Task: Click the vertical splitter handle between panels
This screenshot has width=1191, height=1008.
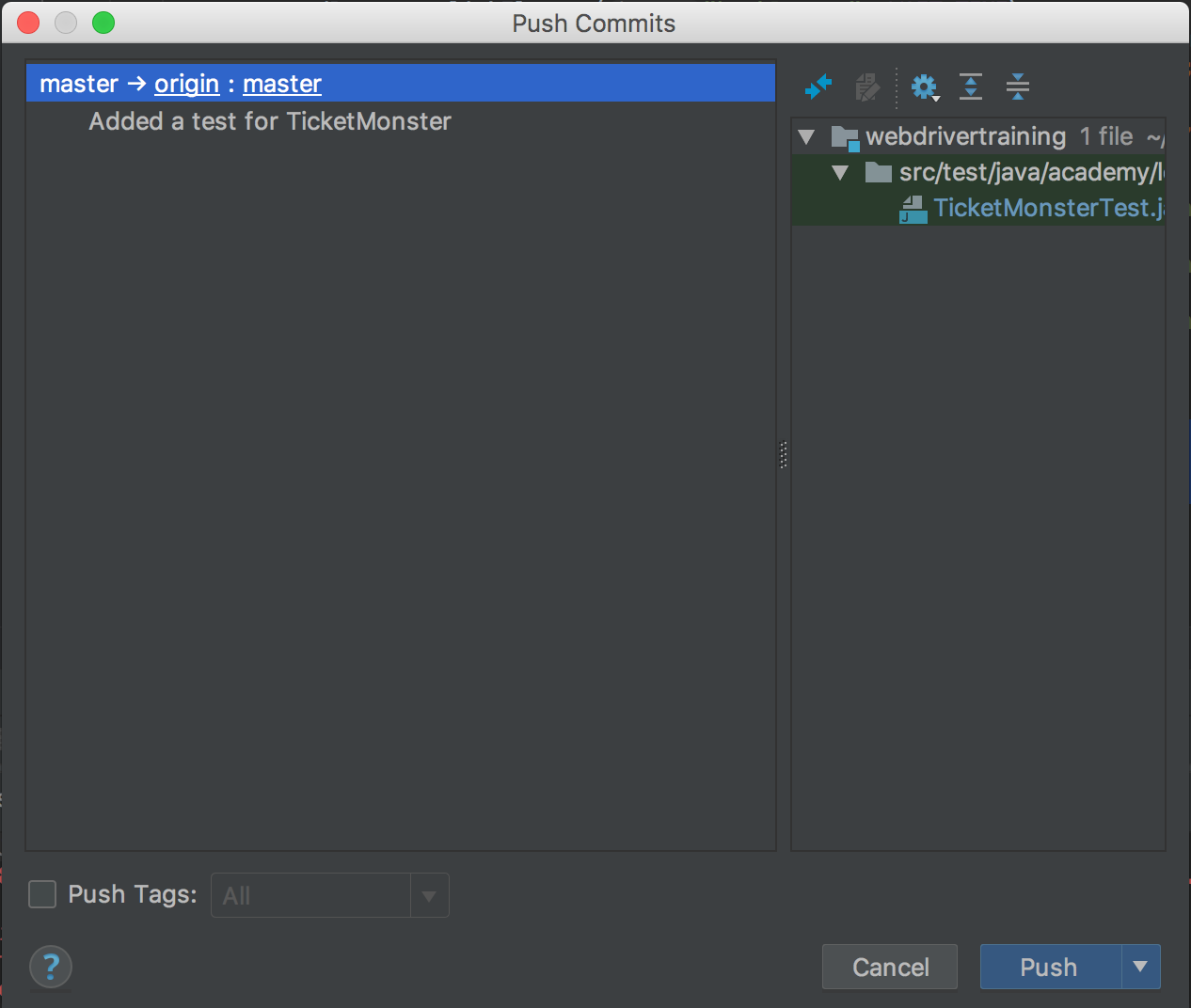Action: point(783,455)
